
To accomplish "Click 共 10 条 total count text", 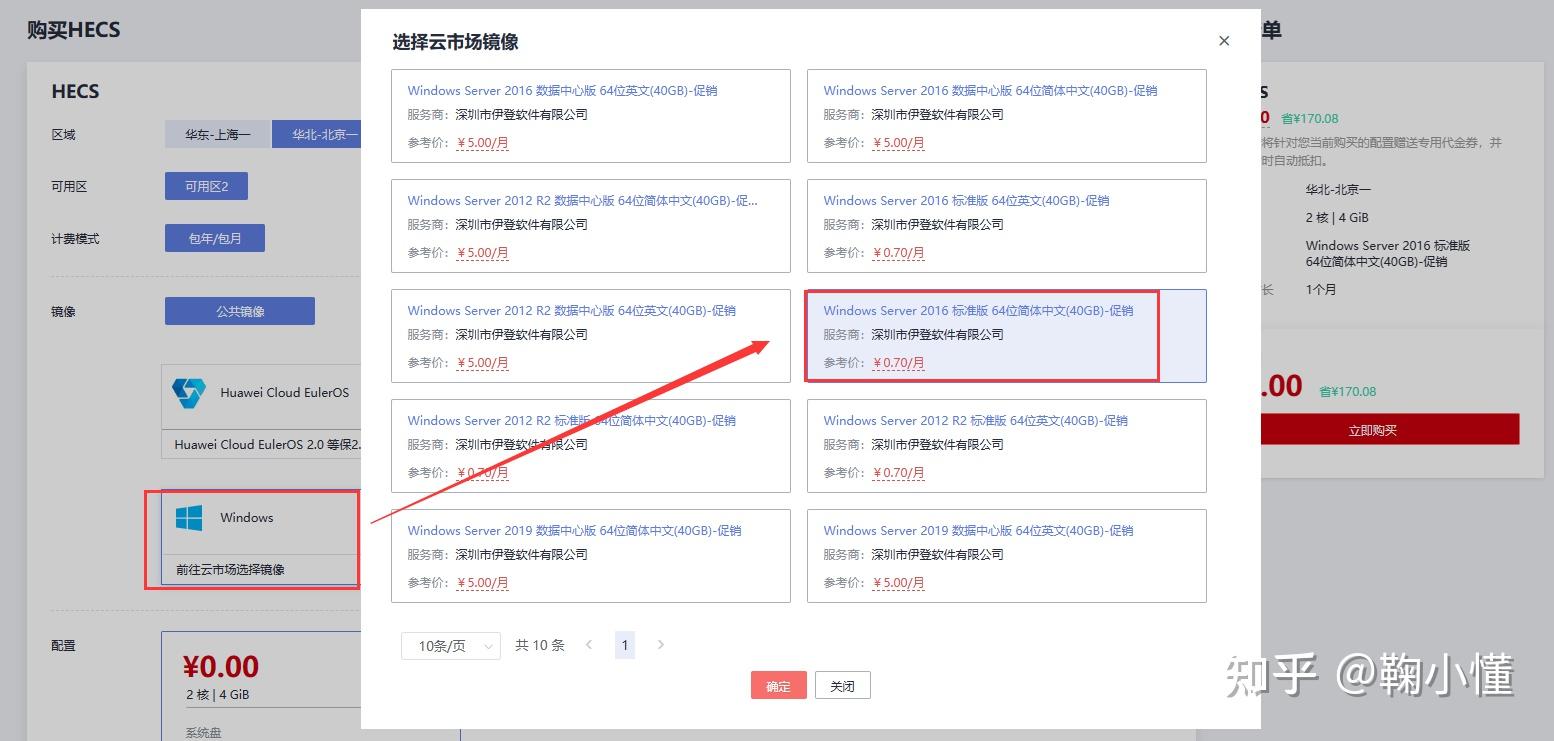I will tap(540, 645).
